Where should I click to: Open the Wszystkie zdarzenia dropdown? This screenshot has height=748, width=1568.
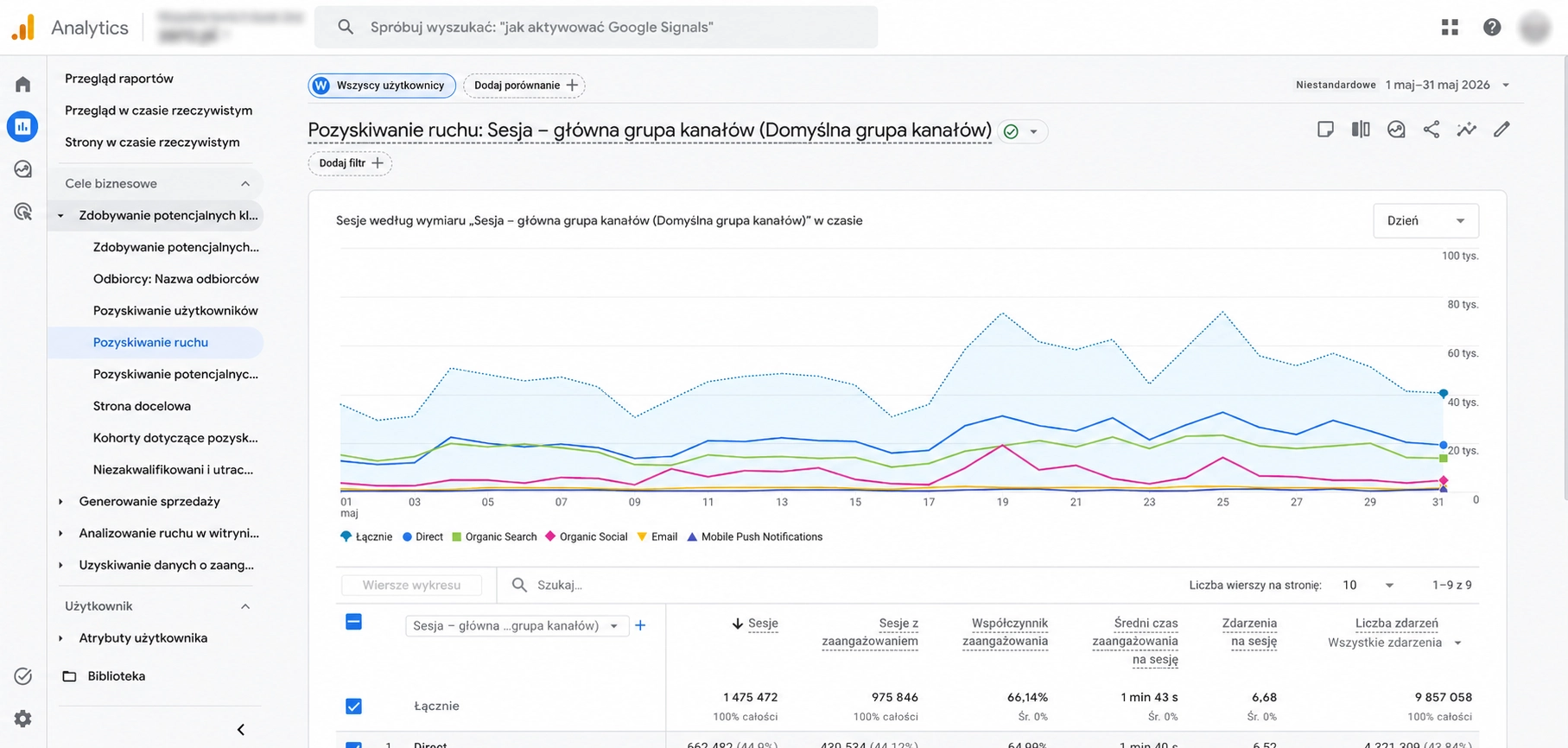click(x=1394, y=643)
